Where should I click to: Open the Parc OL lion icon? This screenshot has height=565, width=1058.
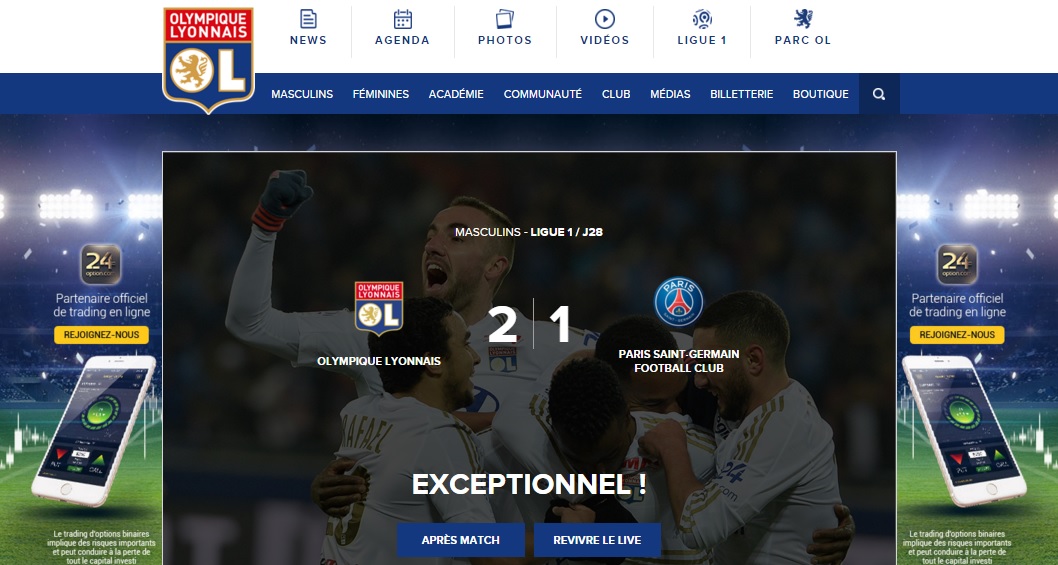(x=803, y=19)
